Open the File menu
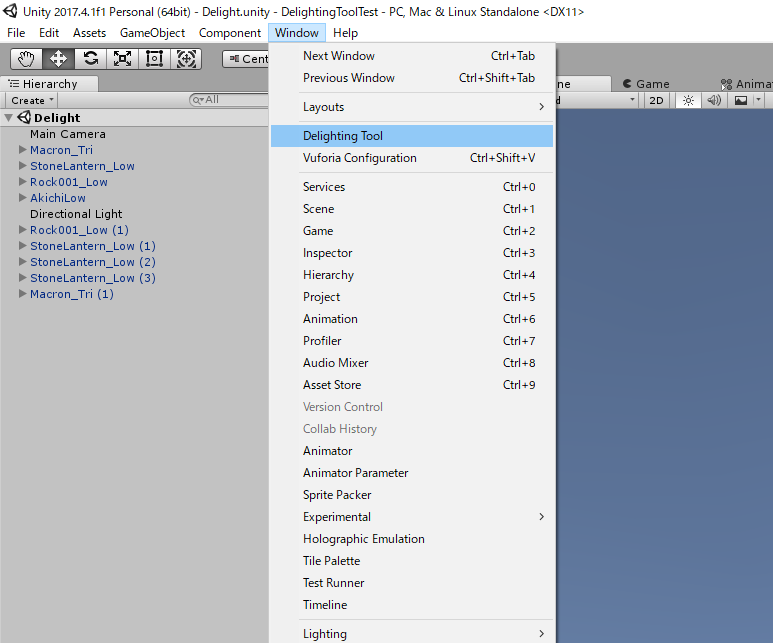The height and width of the screenshot is (643, 773). coord(16,33)
